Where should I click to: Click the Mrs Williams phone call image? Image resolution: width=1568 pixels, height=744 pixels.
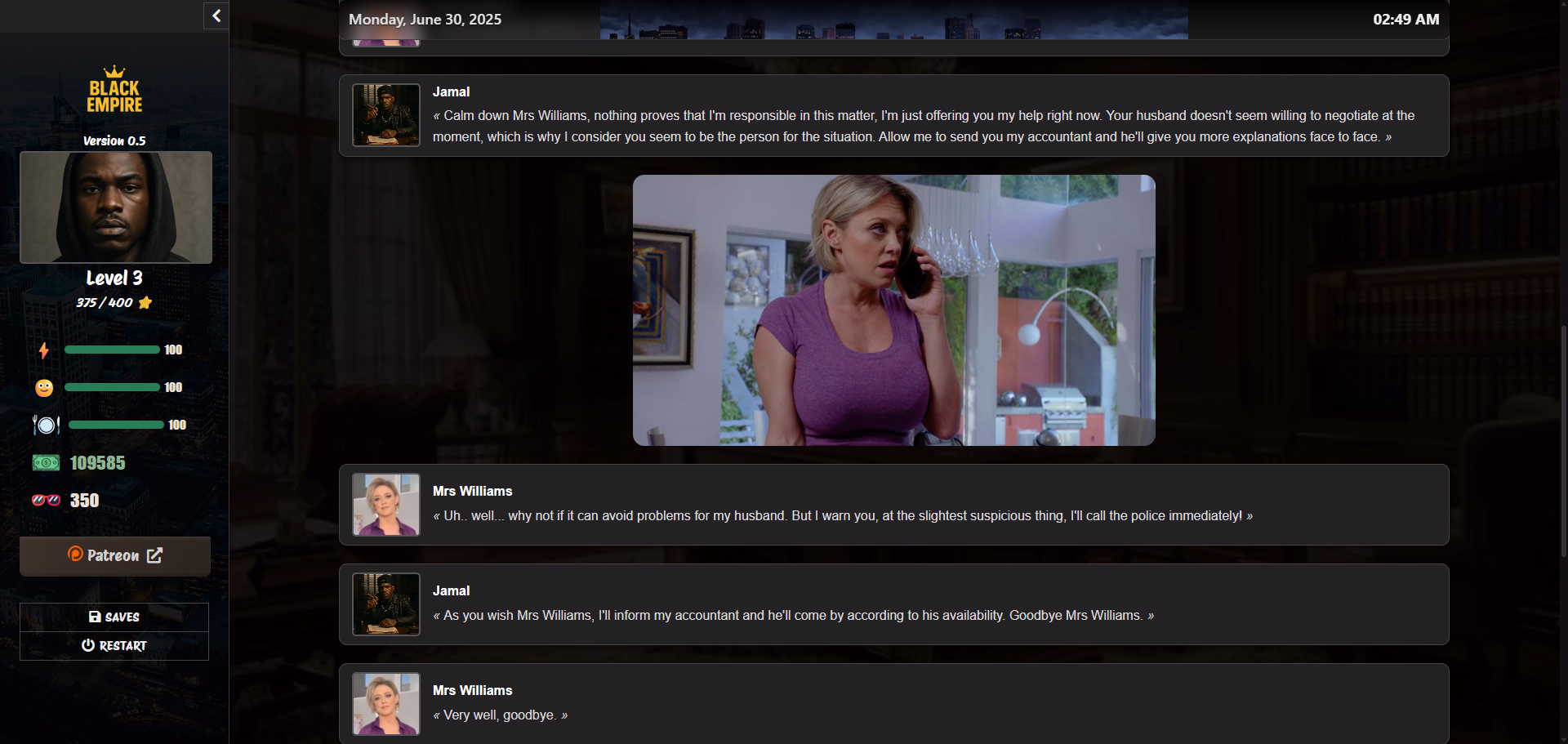point(894,310)
